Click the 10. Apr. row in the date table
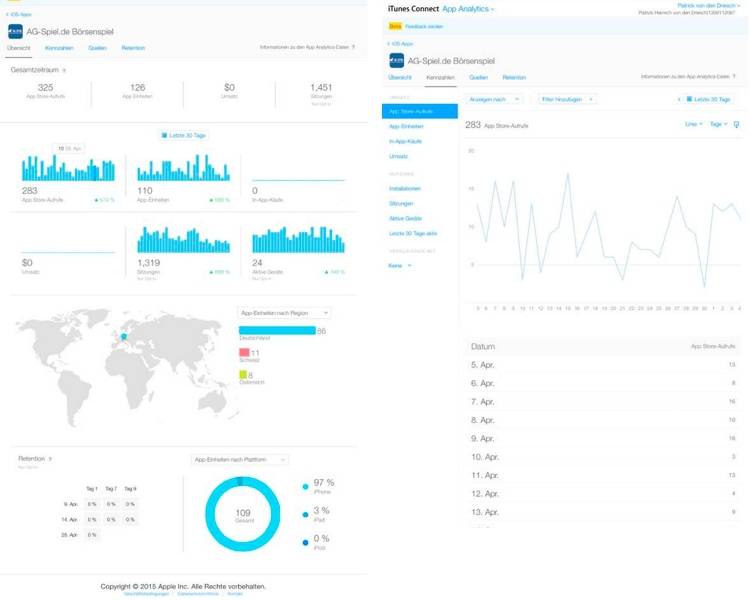The height and width of the screenshot is (601, 750). tap(603, 457)
